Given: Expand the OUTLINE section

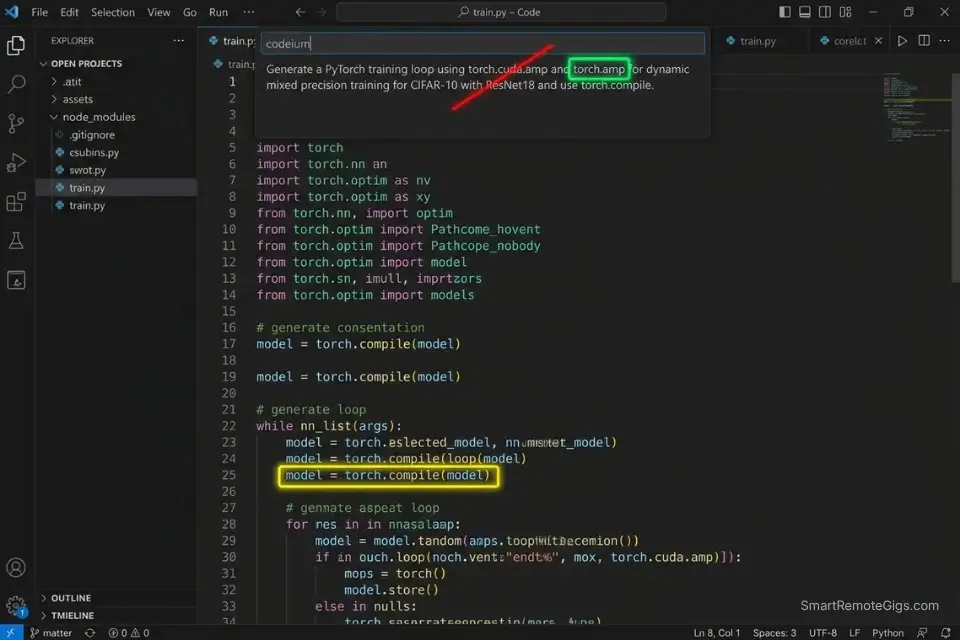Looking at the screenshot, I should pyautogui.click(x=70, y=598).
